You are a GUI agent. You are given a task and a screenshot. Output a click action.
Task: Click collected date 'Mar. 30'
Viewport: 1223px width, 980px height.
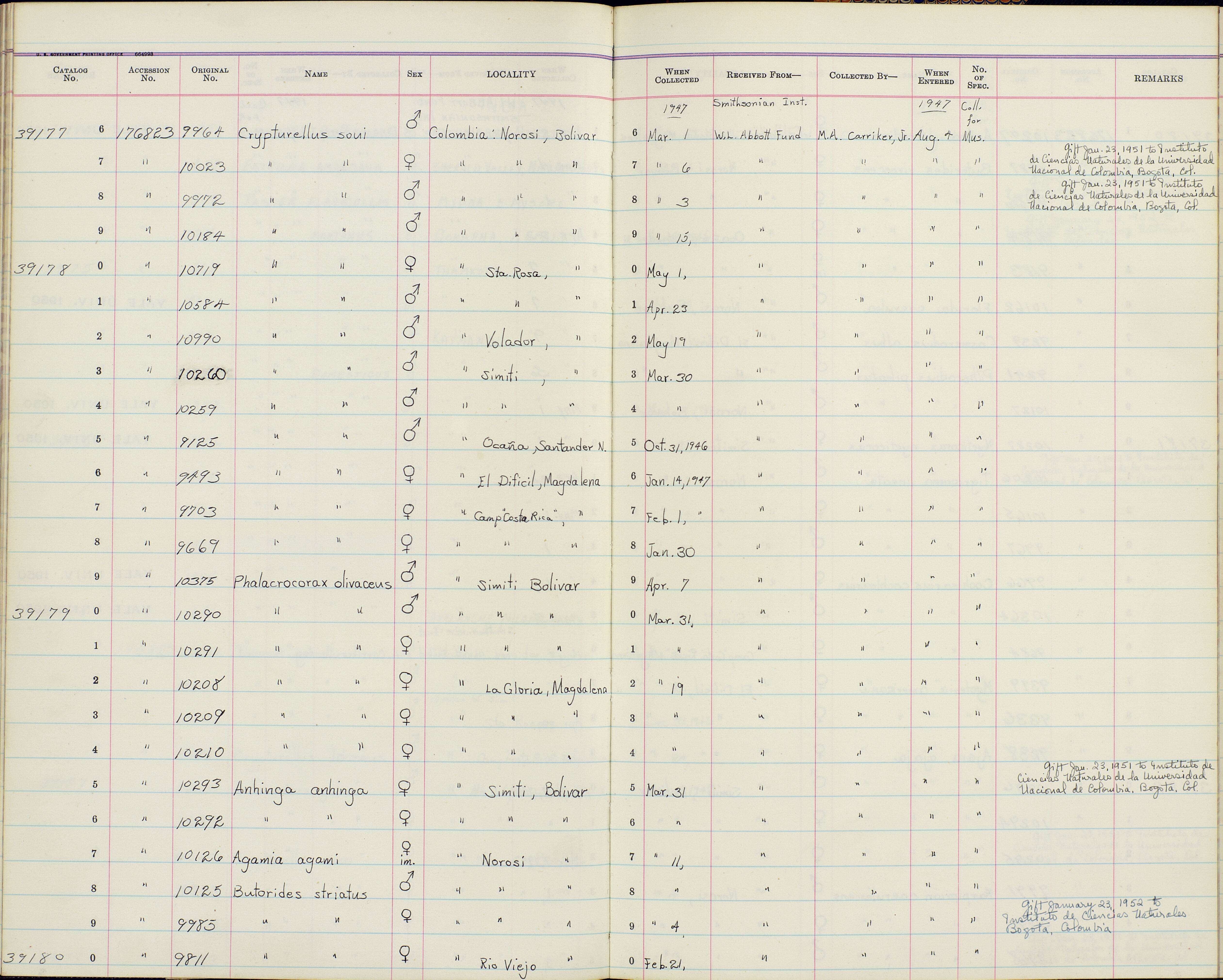[669, 377]
